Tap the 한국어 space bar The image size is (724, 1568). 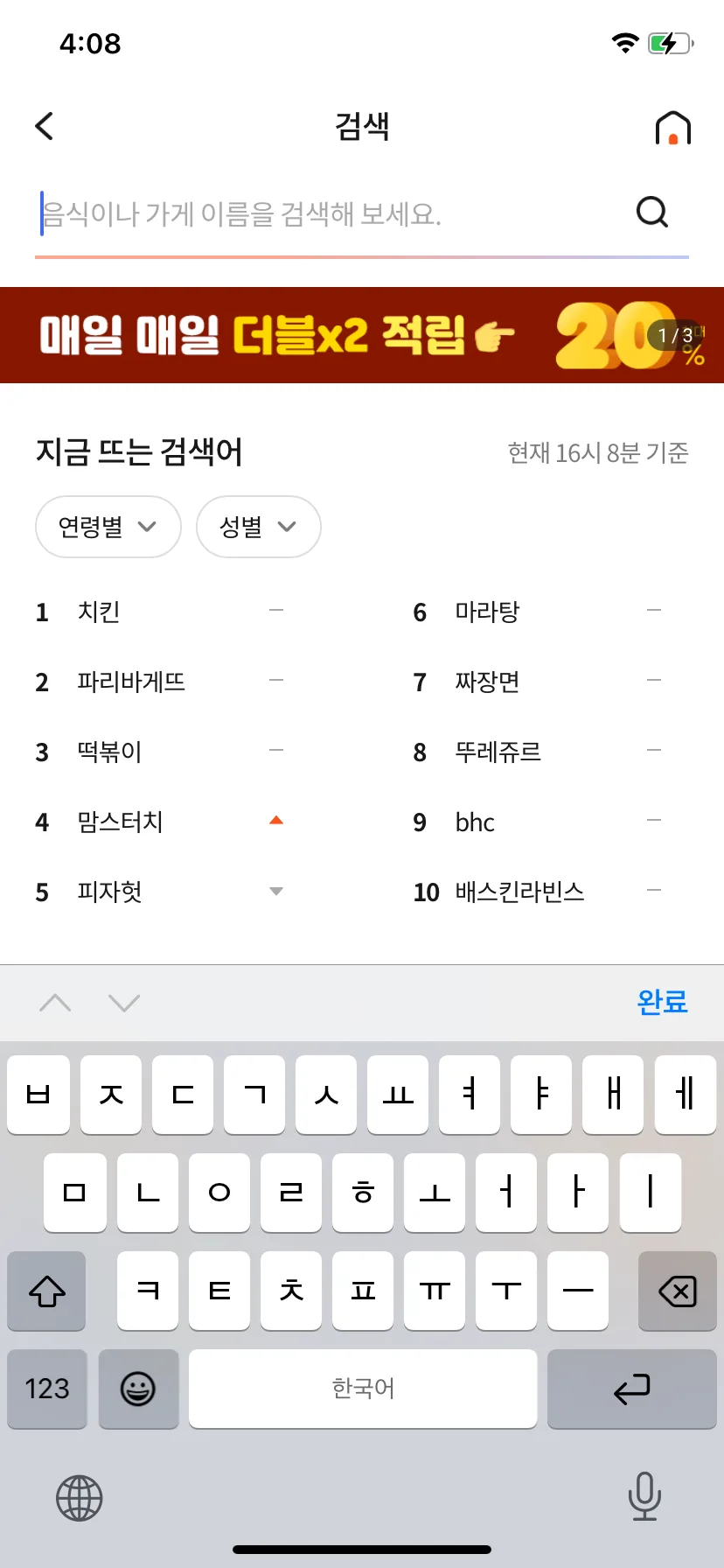[x=363, y=1389]
